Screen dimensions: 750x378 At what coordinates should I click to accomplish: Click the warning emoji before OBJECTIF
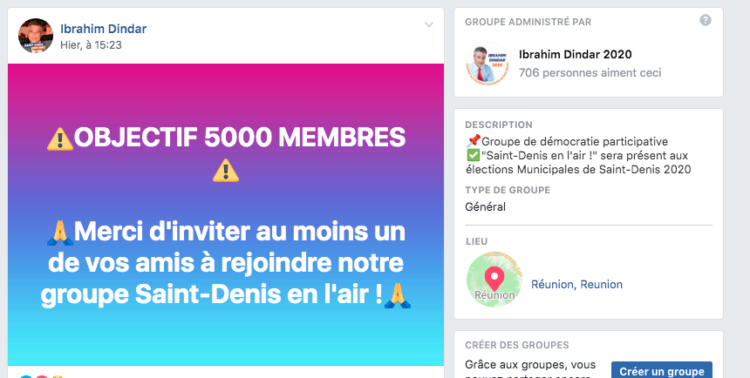point(60,139)
